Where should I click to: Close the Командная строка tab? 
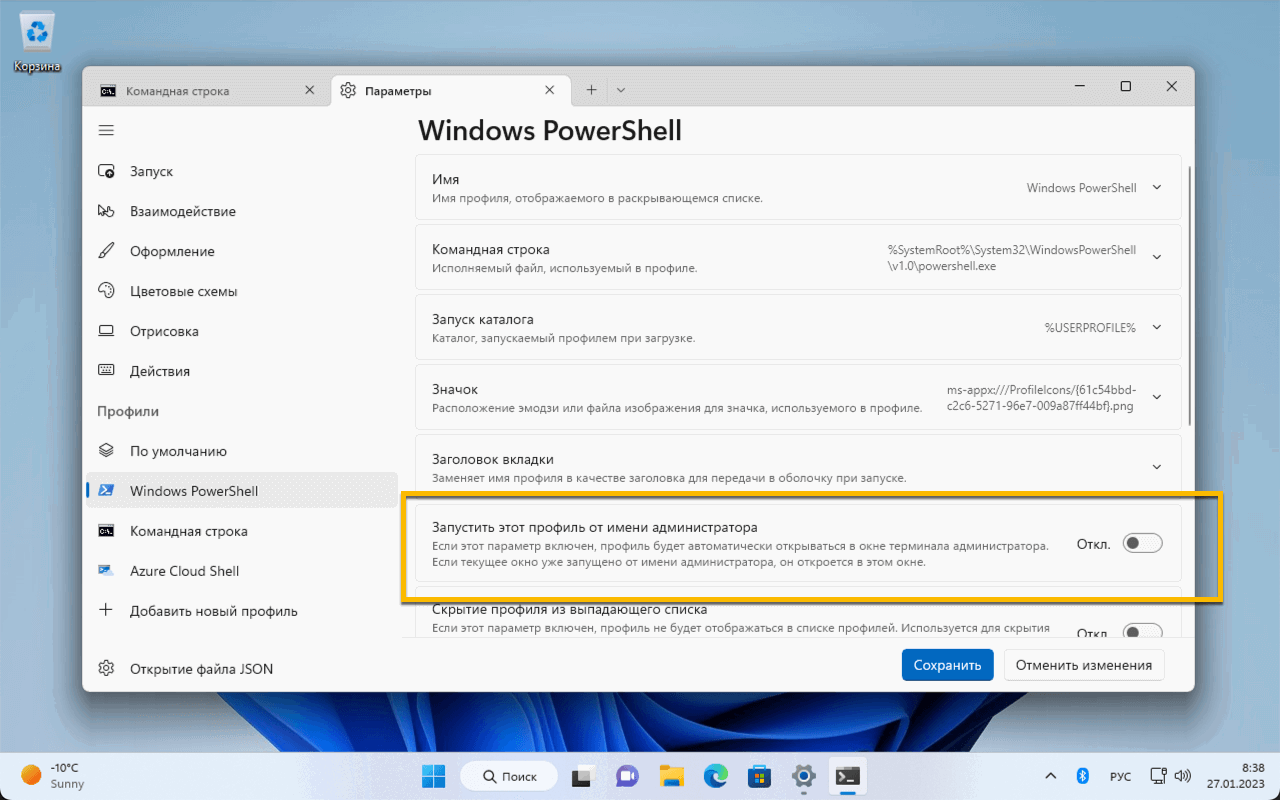click(309, 90)
